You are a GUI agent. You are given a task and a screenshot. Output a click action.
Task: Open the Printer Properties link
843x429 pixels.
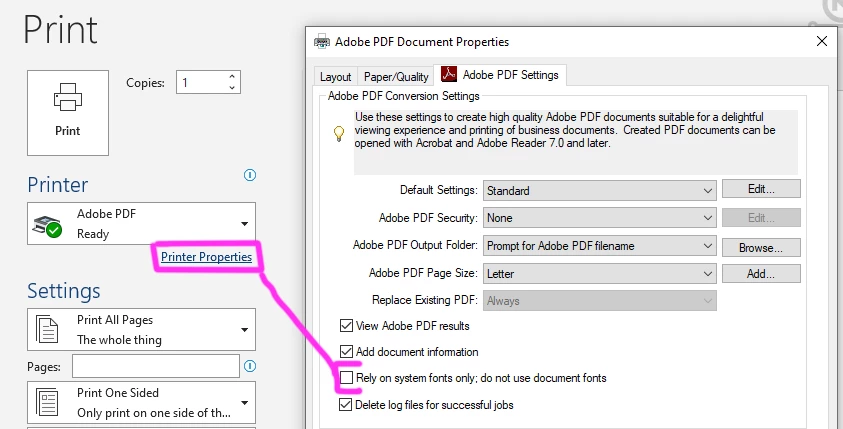[206, 256]
